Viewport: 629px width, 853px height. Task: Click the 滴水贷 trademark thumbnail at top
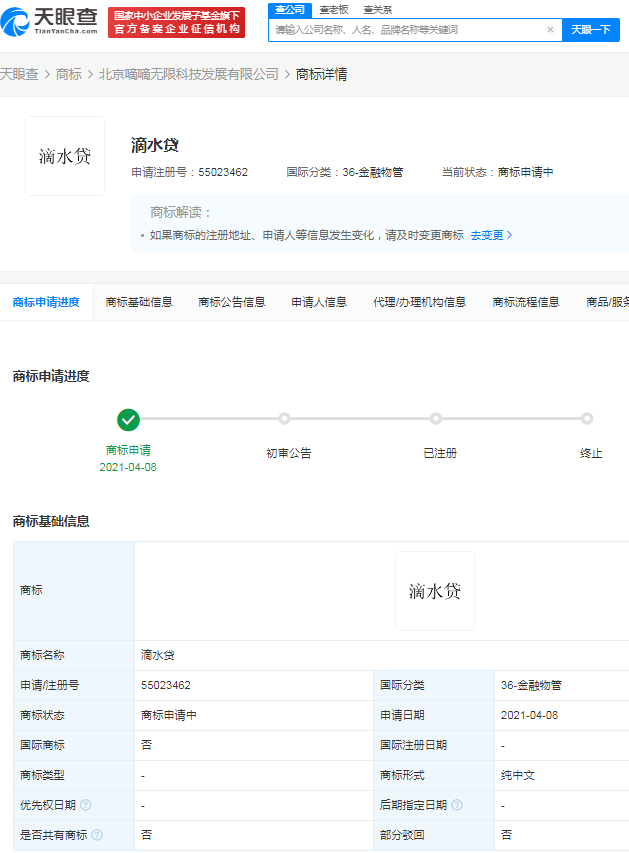[65, 156]
